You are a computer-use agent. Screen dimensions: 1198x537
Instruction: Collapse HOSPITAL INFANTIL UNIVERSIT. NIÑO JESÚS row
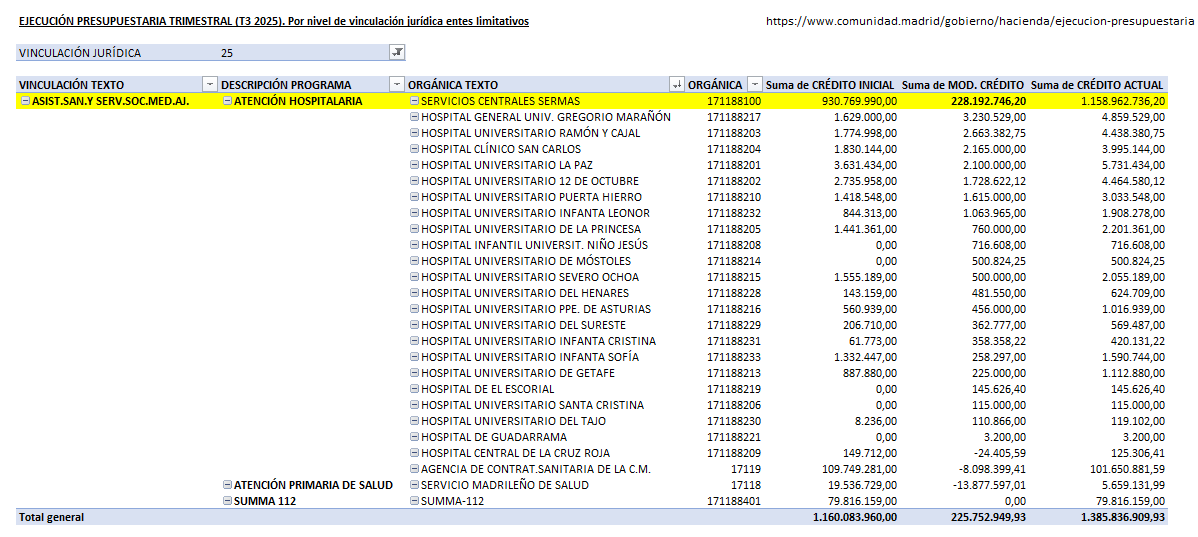pyautogui.click(x=414, y=245)
